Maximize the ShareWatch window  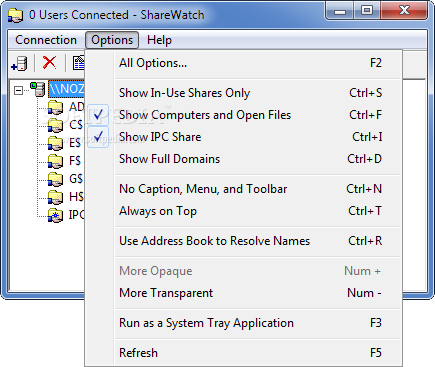[367, 11]
